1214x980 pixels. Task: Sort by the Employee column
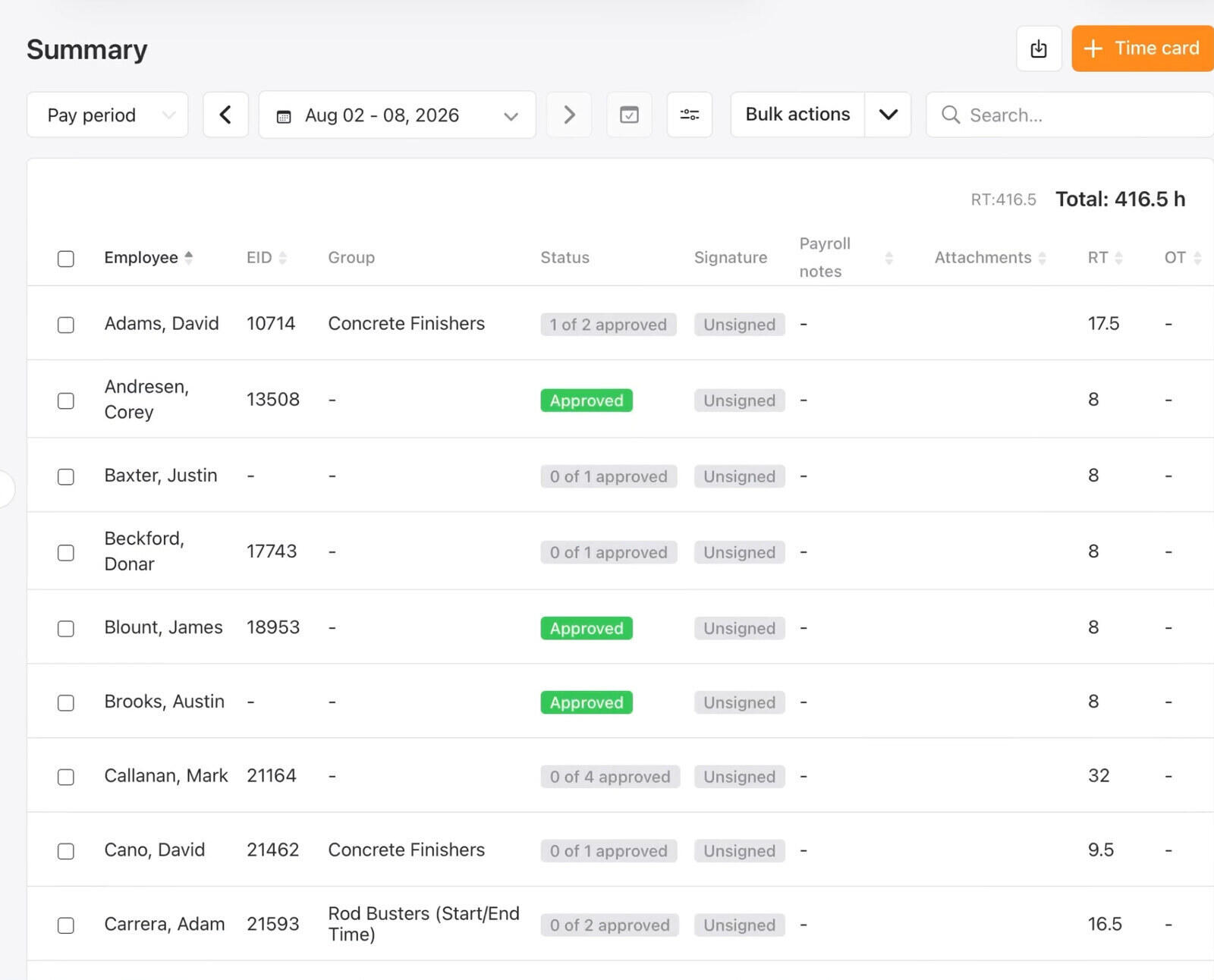coord(148,257)
